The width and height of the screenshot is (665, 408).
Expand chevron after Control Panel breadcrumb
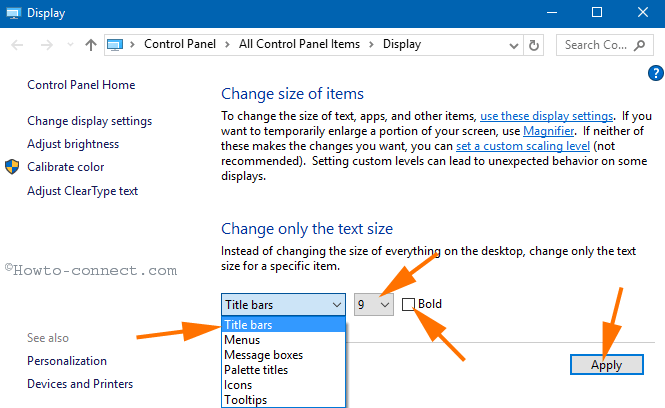(227, 45)
